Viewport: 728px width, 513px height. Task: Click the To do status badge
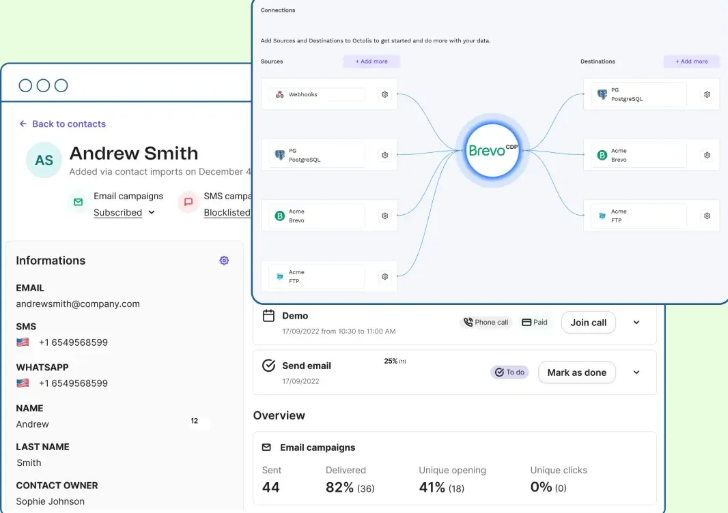(x=509, y=372)
